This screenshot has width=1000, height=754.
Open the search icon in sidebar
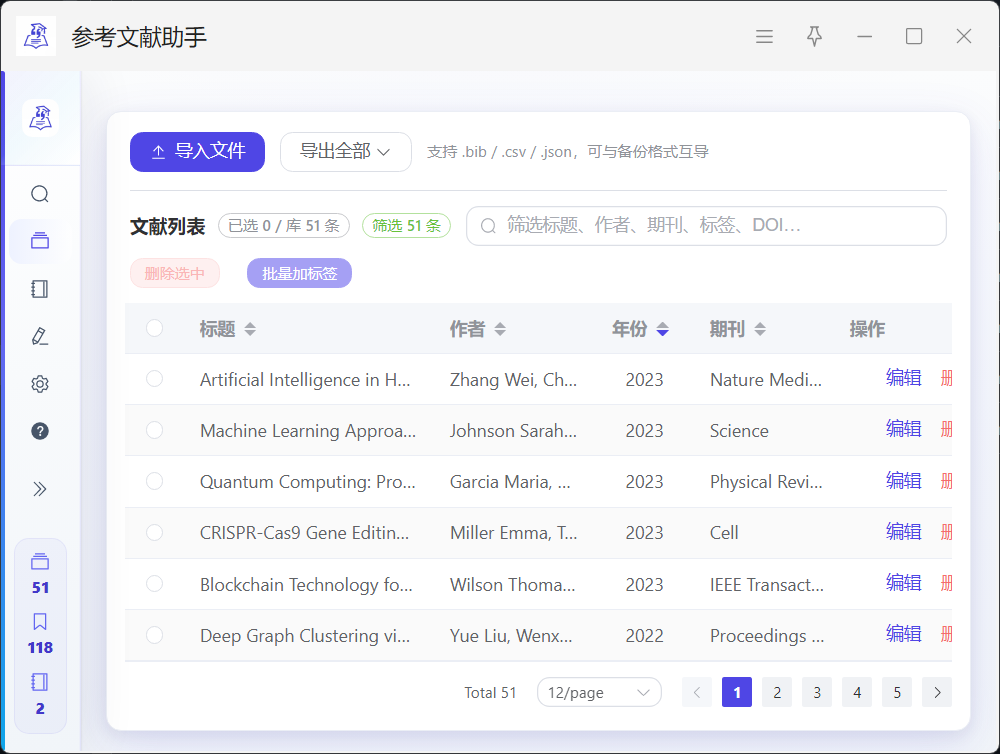point(40,194)
